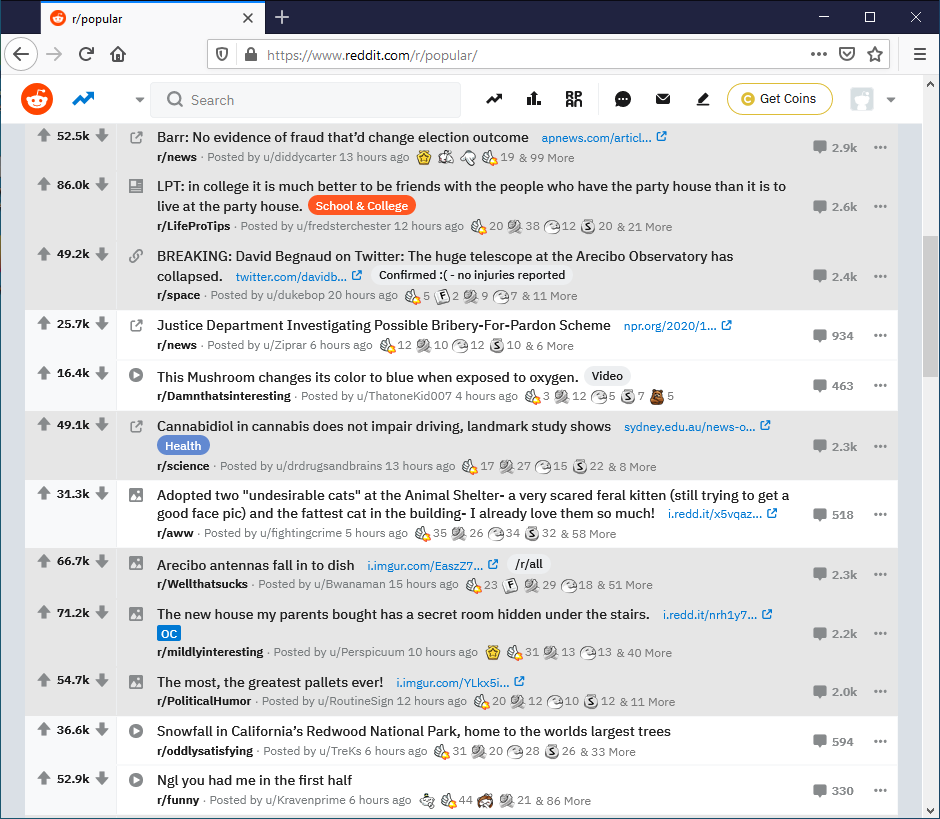Viewport: 940px width, 819px height.
Task: Click the image icon beside Arecibo antennas post
Action: tap(136, 564)
